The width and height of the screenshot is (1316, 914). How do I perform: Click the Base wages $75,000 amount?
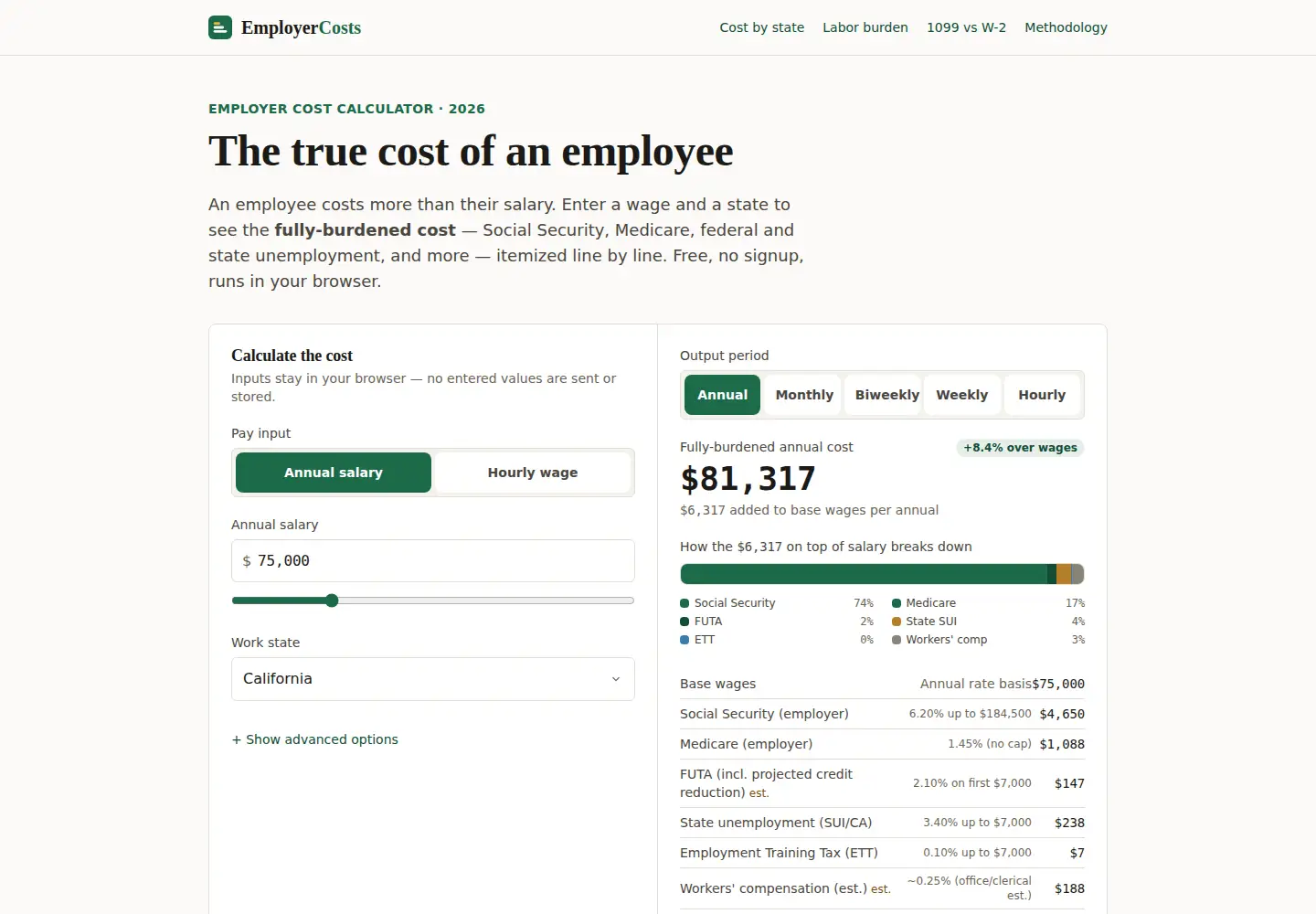pos(1058,684)
